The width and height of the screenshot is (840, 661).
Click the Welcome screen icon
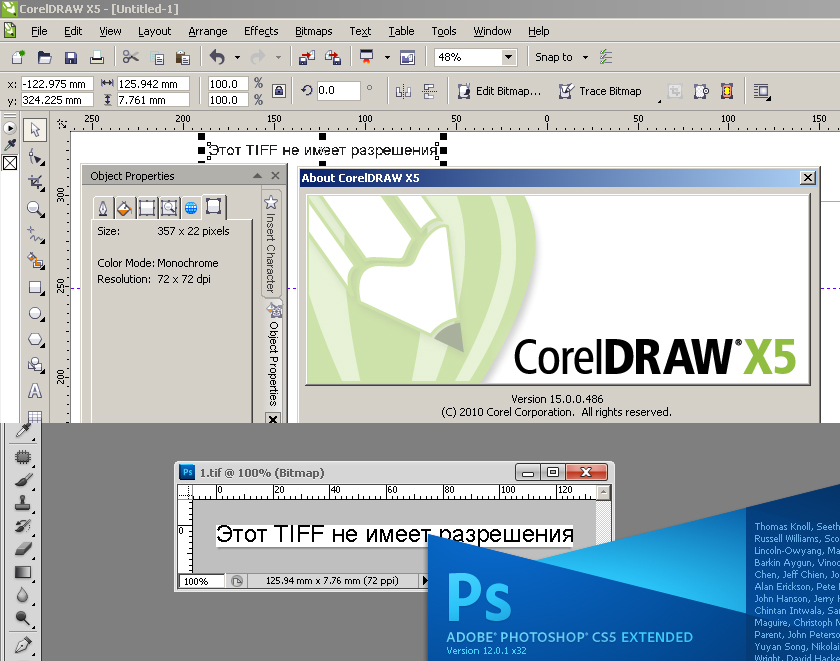click(408, 57)
